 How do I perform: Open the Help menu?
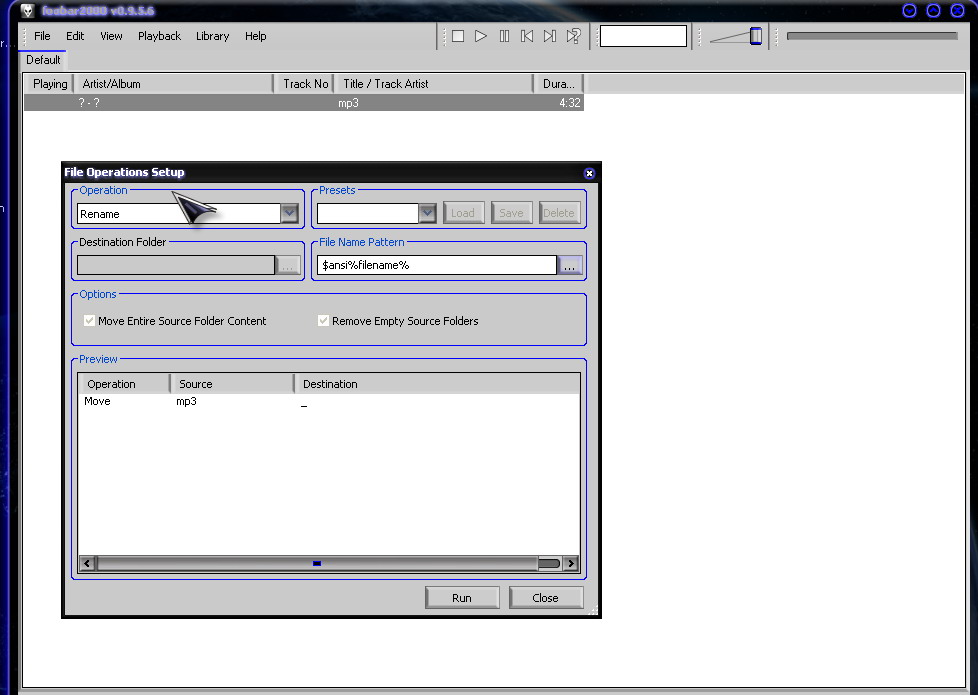[x=255, y=36]
